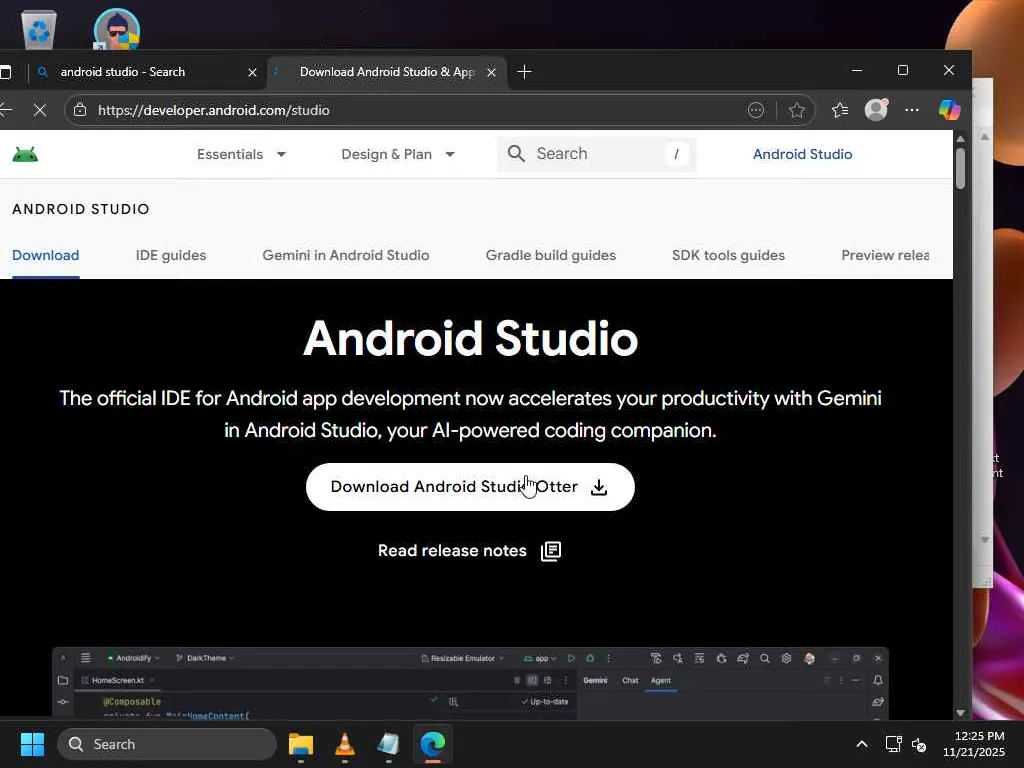Screen dimensions: 1024x768
Task: Click the Windows taskbar Search box
Action: point(167,744)
